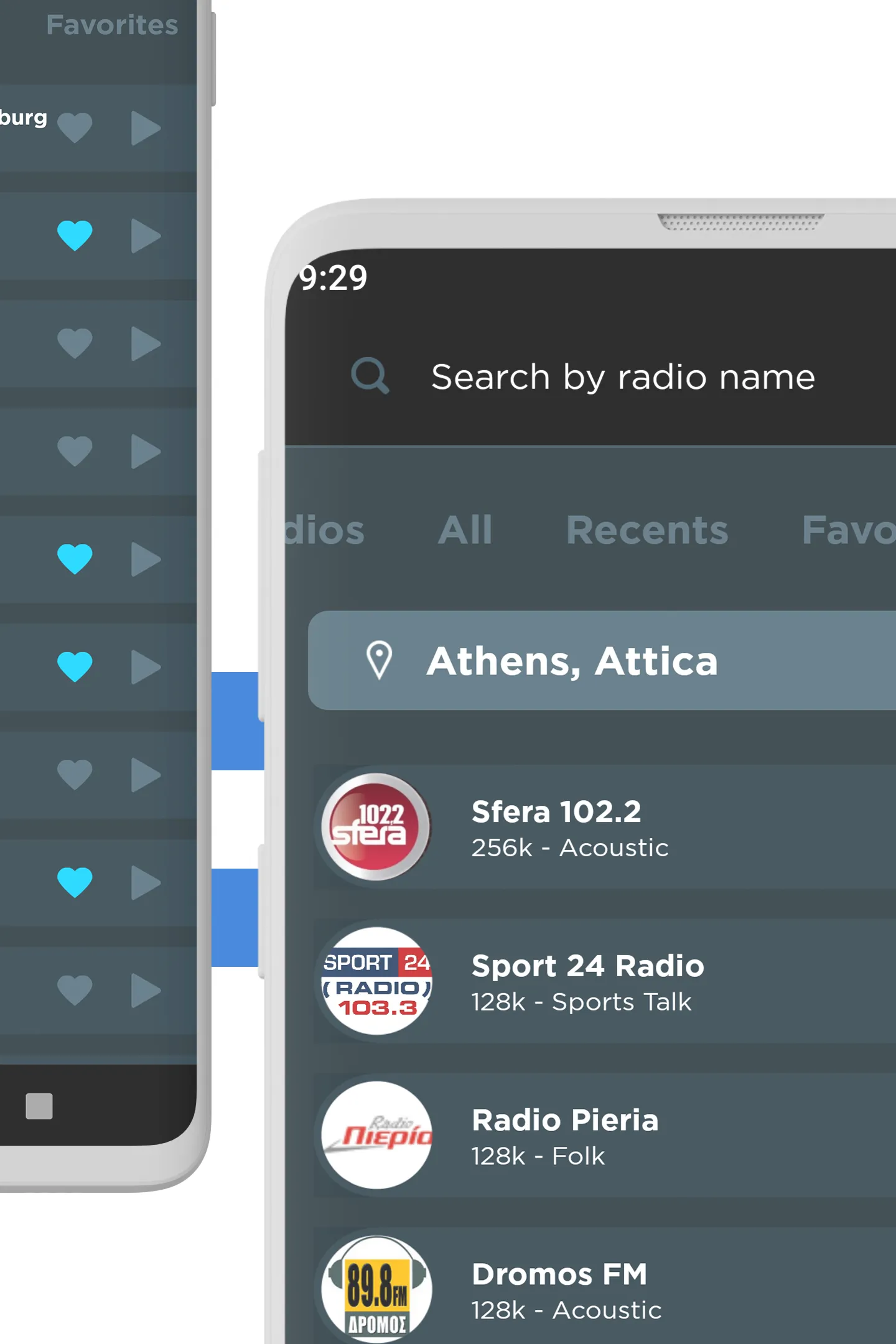Stop playback with the square button
896x1344 pixels.
coord(39,1106)
